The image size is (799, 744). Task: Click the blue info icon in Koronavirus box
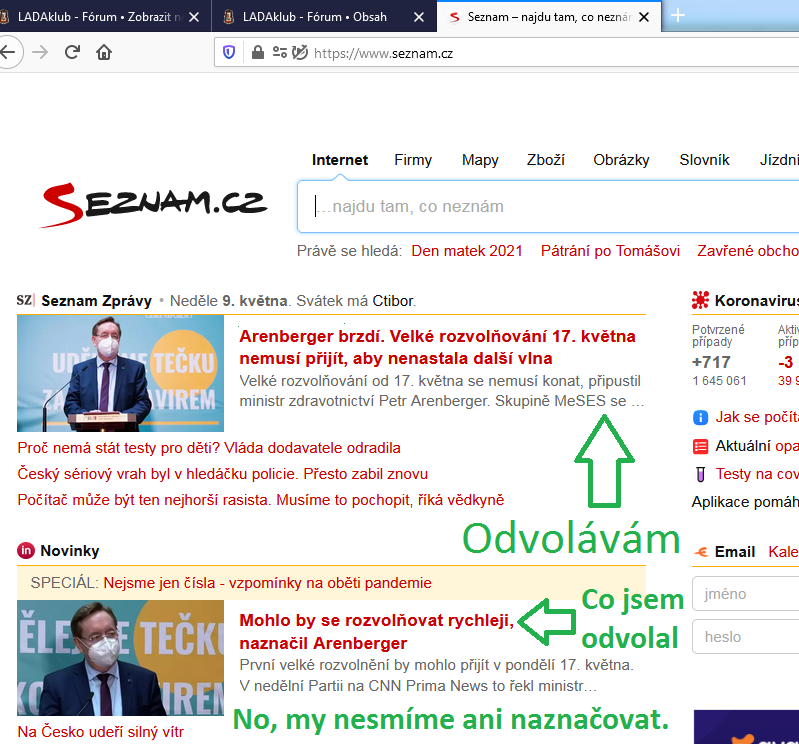click(x=701, y=417)
